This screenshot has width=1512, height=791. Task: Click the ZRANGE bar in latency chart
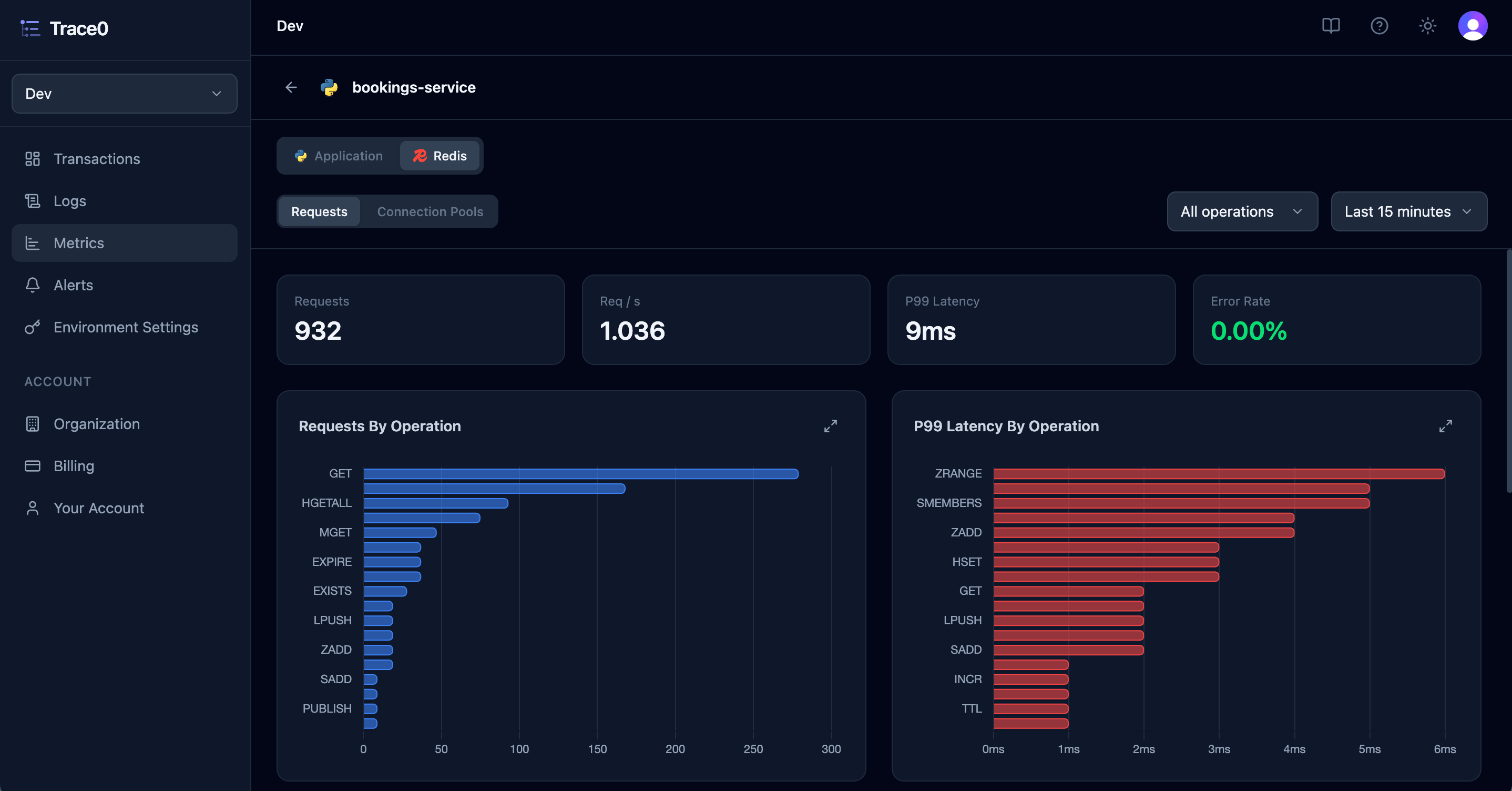[x=1219, y=474]
